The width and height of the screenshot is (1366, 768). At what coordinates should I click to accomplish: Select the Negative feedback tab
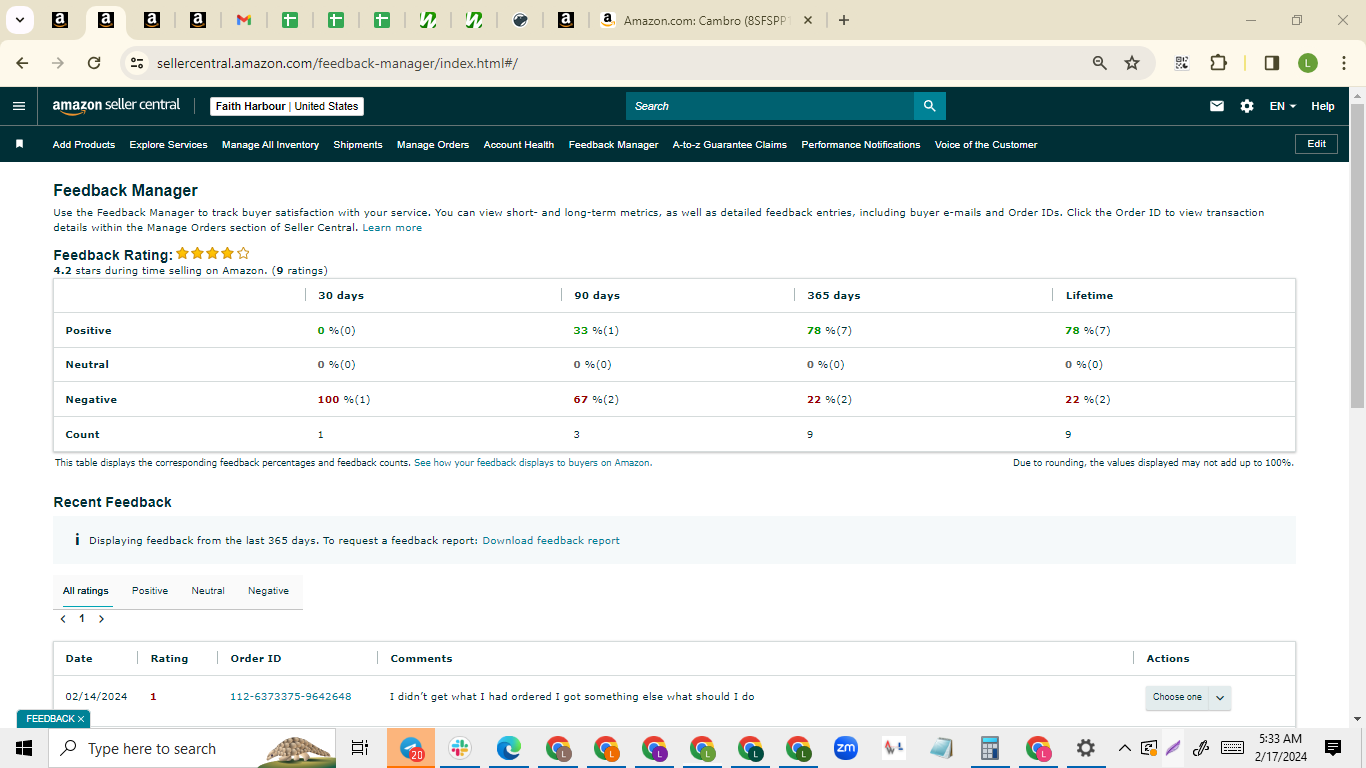pos(268,591)
